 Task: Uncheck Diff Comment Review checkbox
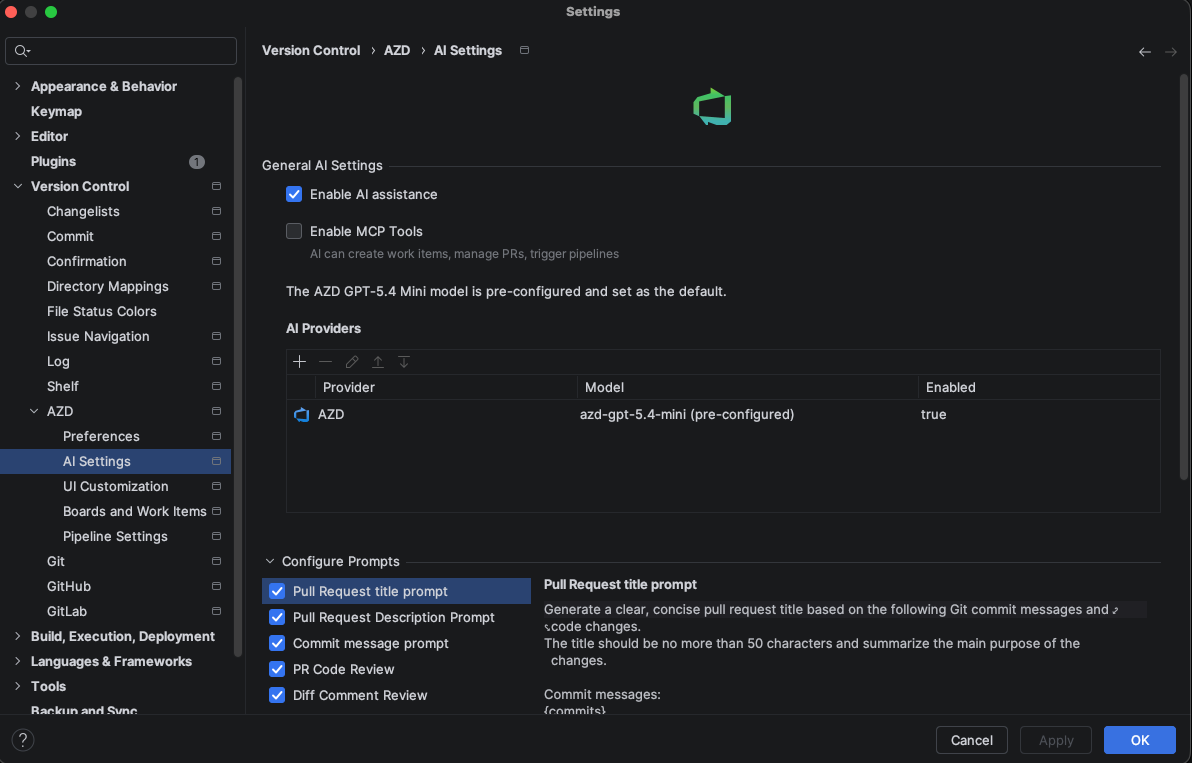coord(277,695)
